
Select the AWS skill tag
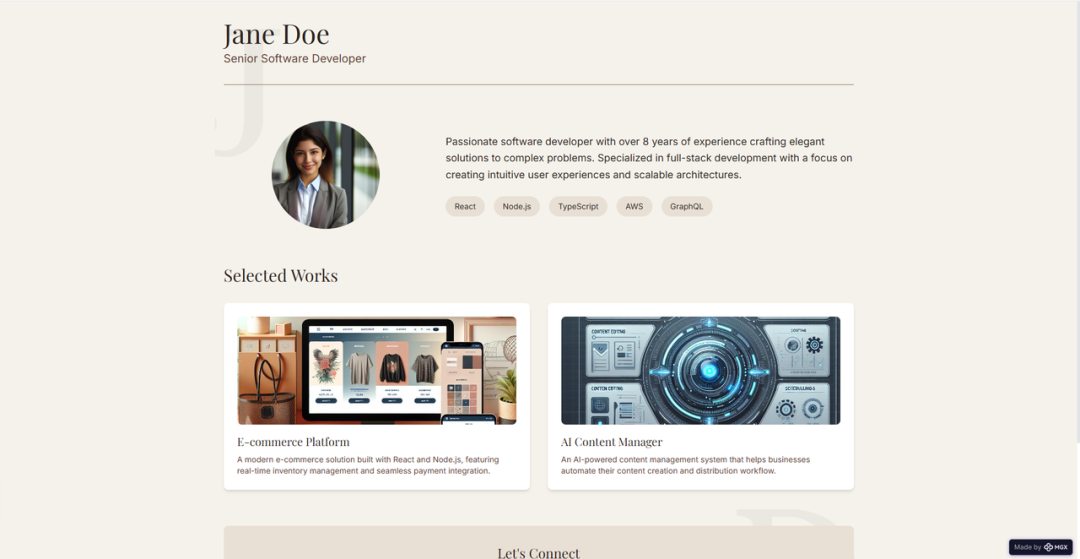634,207
